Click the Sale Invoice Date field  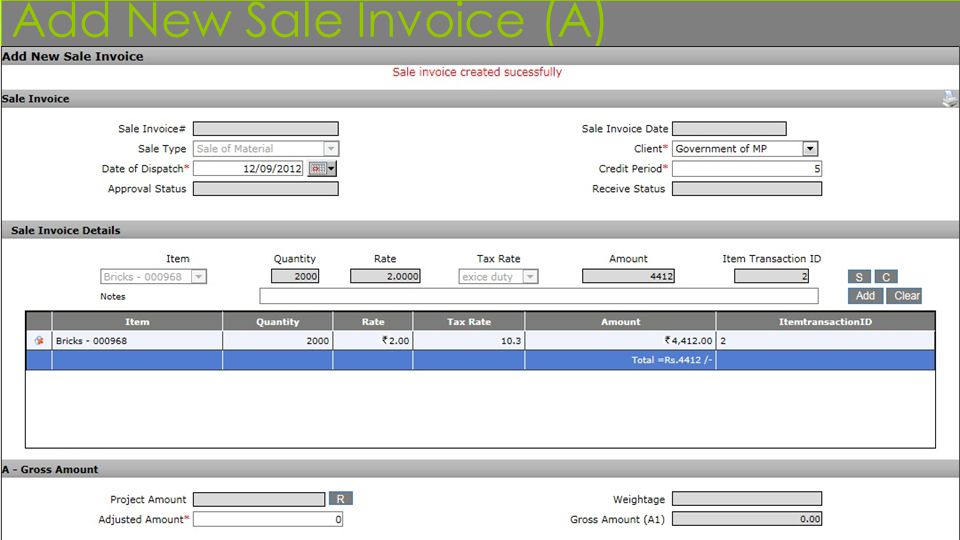pyautogui.click(x=729, y=129)
